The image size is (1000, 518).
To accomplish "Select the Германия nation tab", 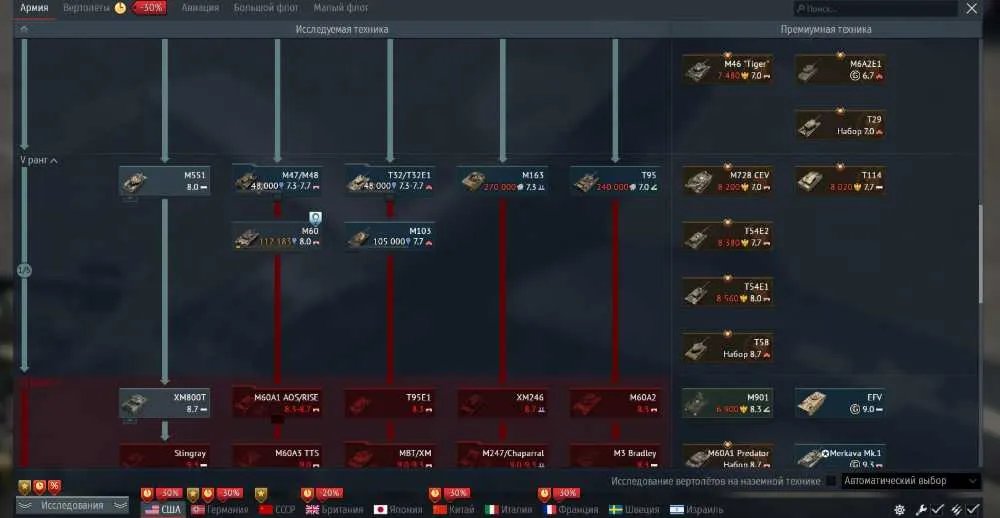I will (220, 510).
